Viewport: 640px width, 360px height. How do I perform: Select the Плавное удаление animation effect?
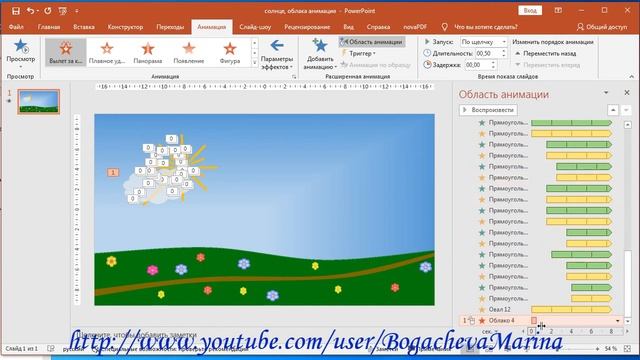click(107, 53)
